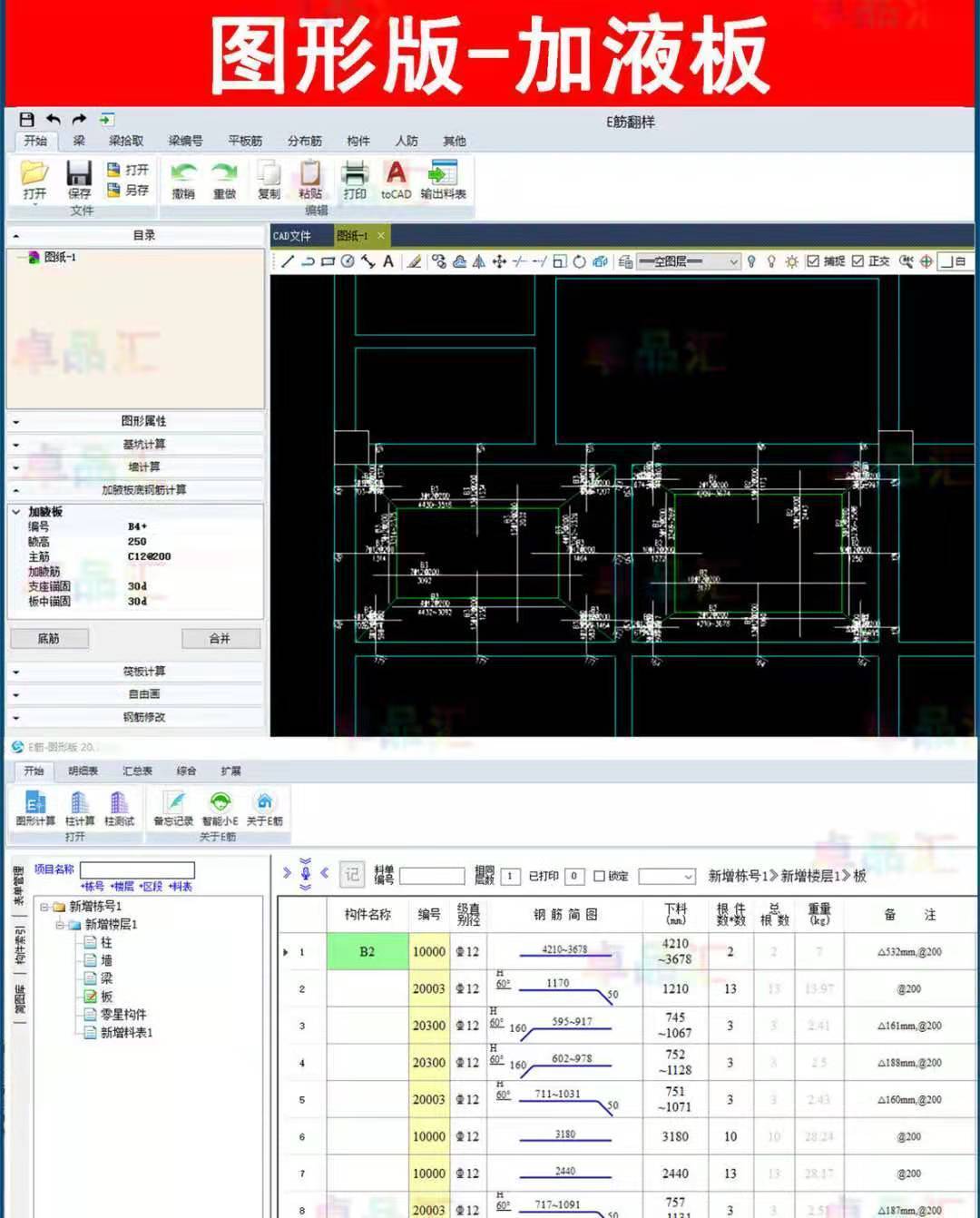Expand the 基坑计算 panel section
980x1218 pixels.
click(x=136, y=444)
